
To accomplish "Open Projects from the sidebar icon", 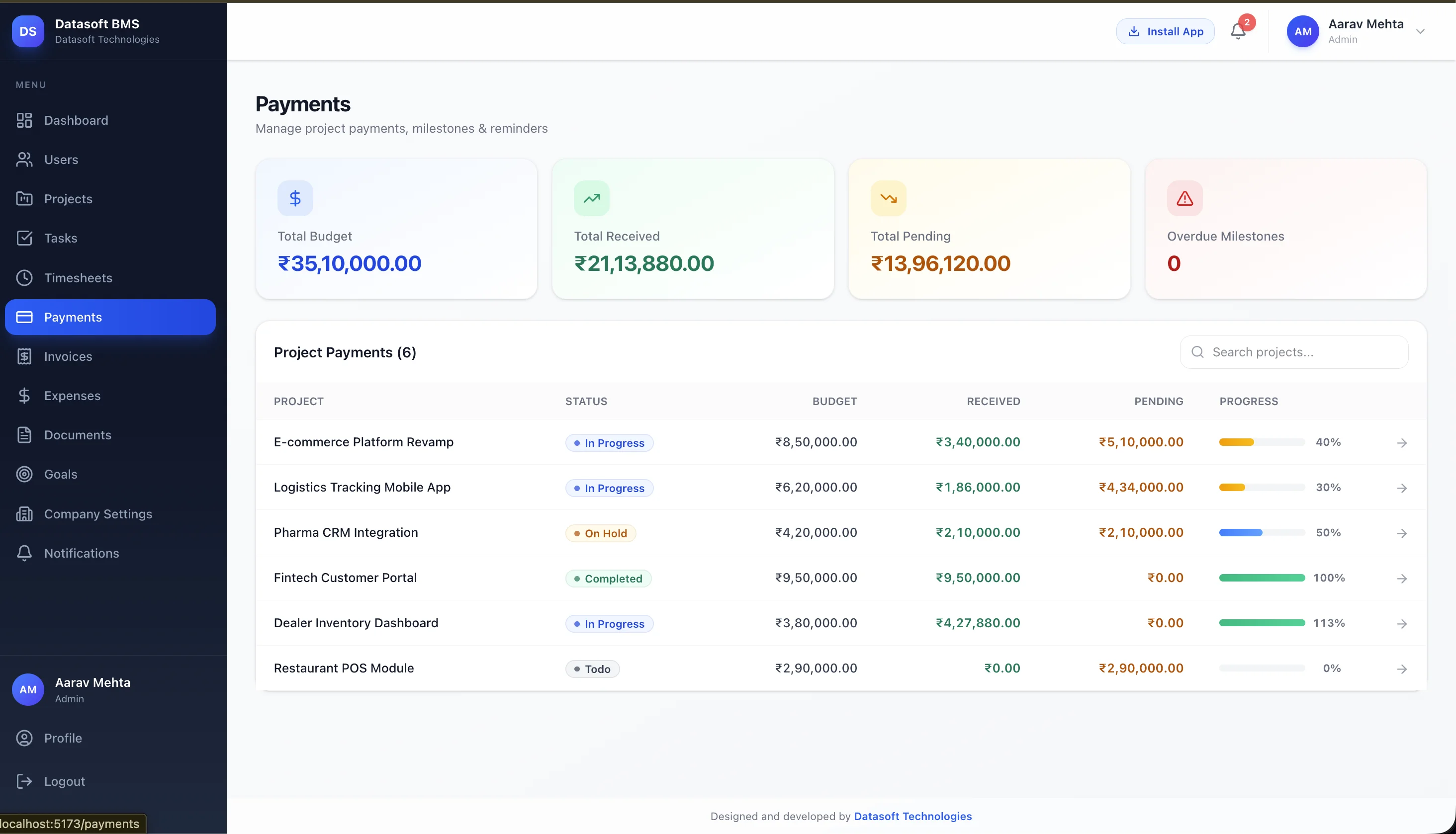I will [x=24, y=199].
